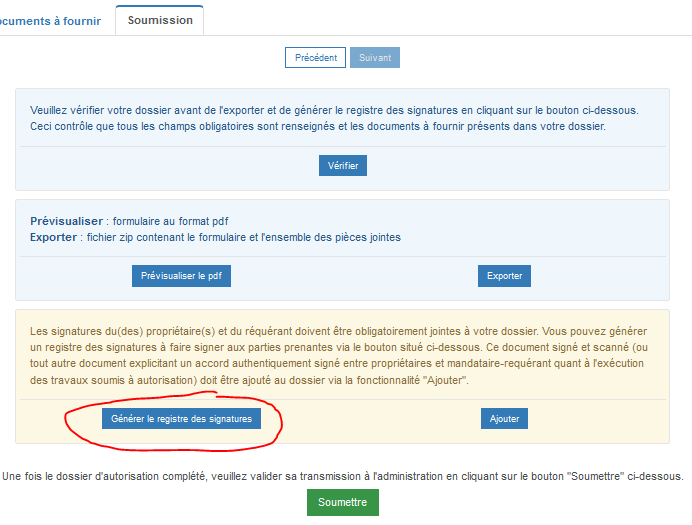Export the dossier zip with Exporter

pos(504,276)
